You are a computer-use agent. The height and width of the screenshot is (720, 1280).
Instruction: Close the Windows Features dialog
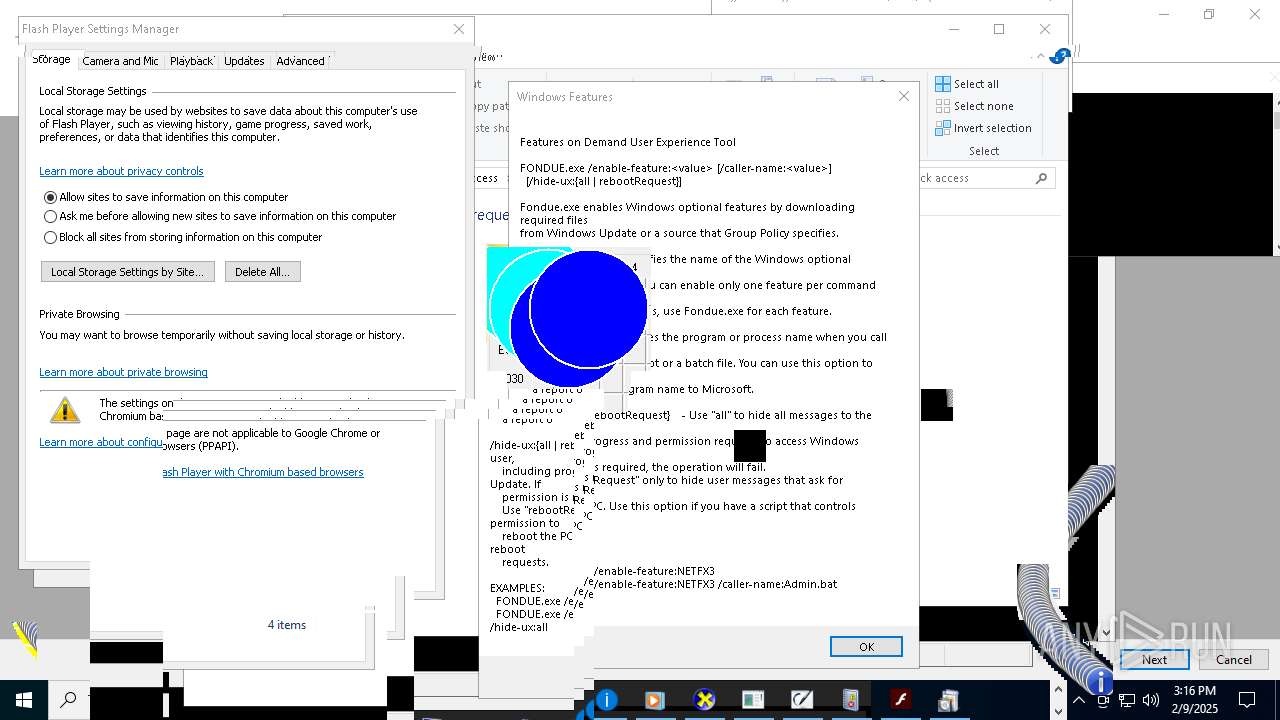tap(903, 96)
